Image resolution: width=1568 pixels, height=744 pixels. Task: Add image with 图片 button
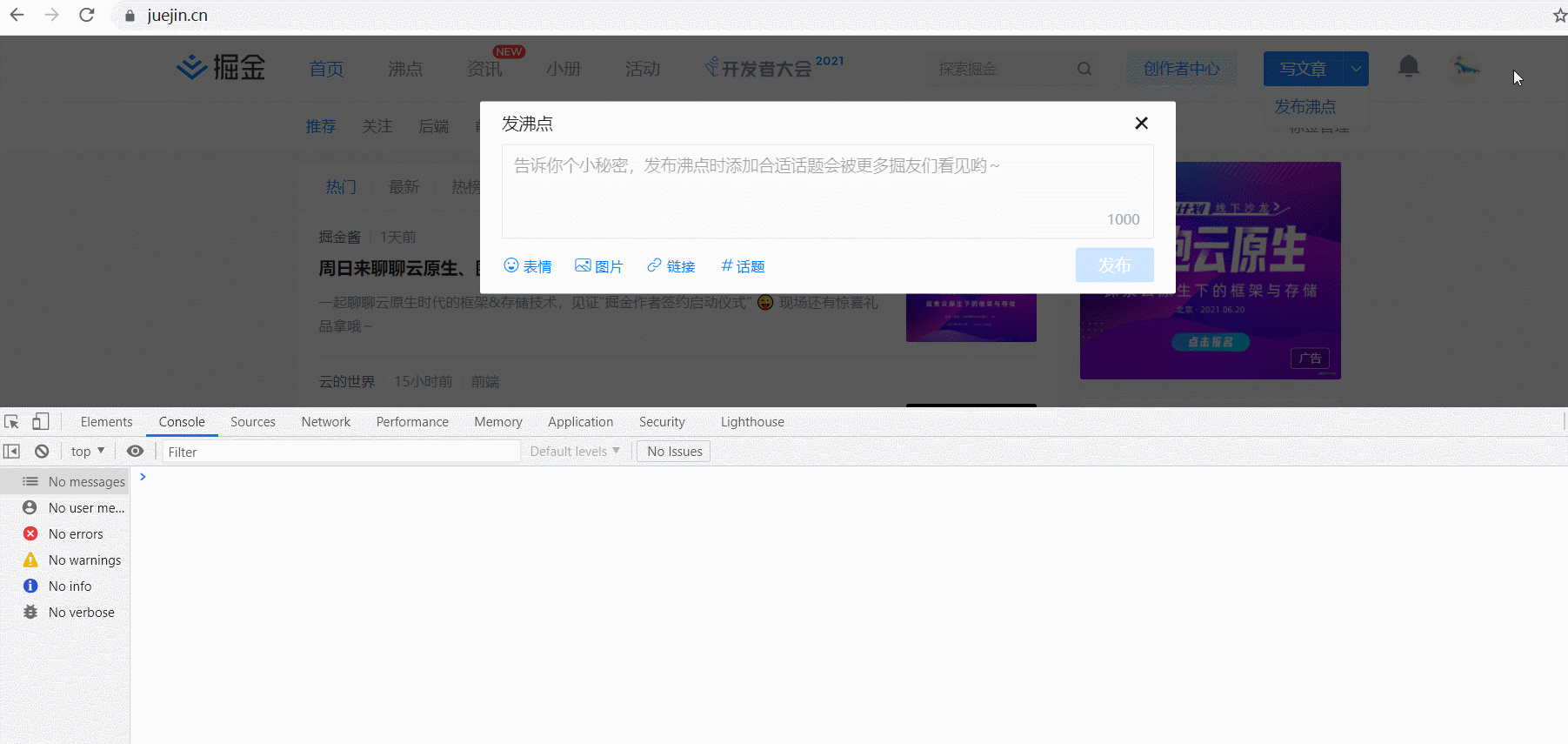(x=599, y=266)
